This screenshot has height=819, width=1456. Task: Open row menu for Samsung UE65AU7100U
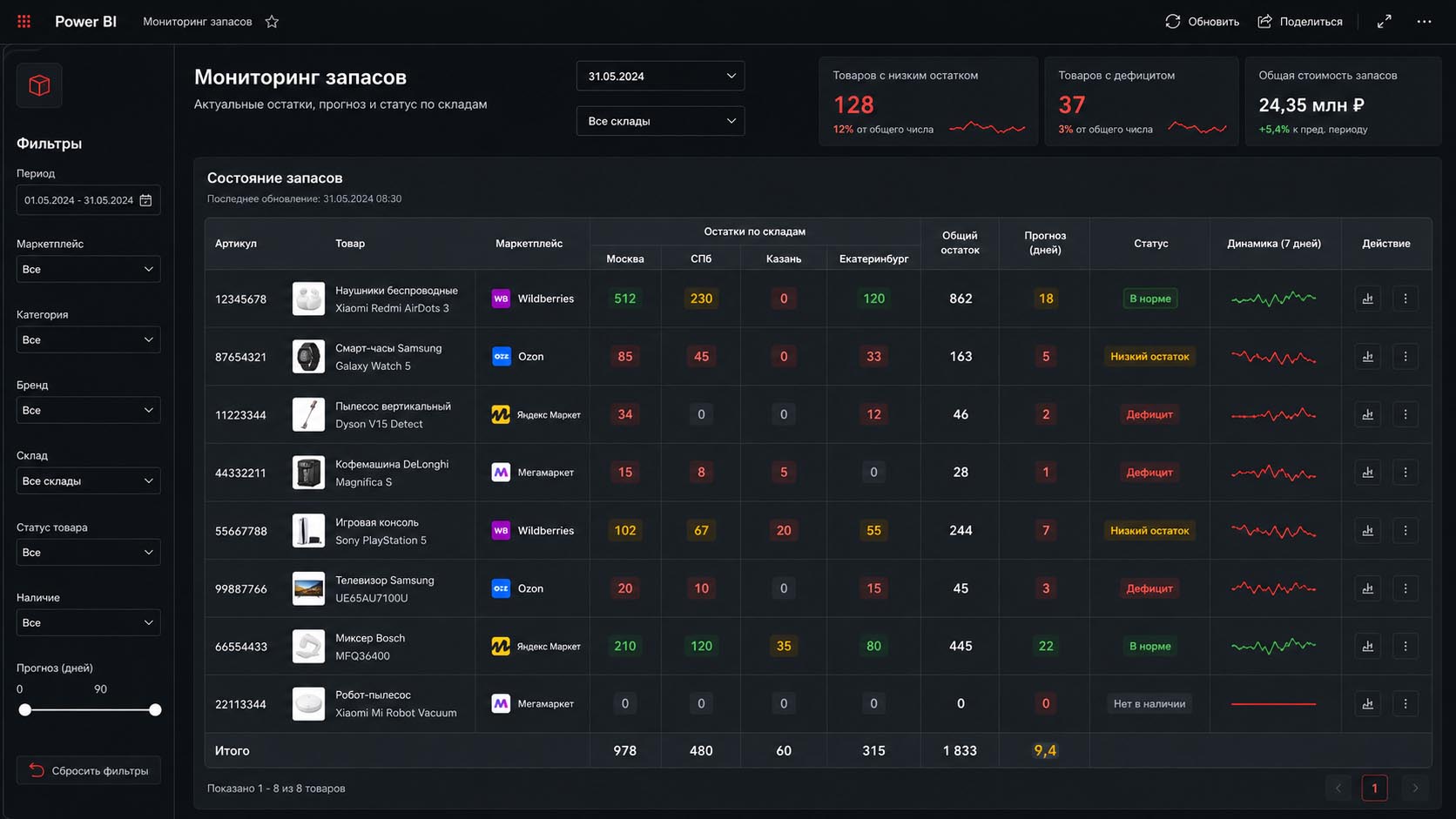(x=1405, y=588)
